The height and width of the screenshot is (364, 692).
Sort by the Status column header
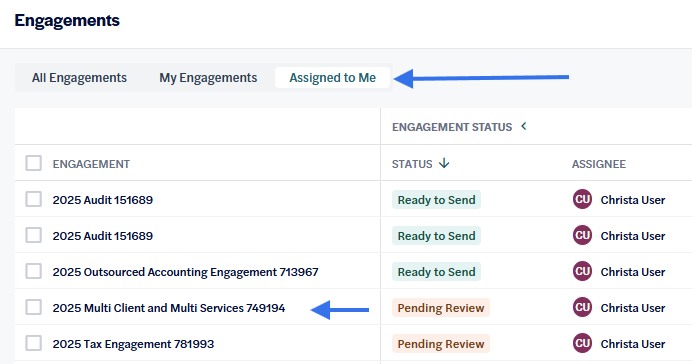(x=412, y=164)
